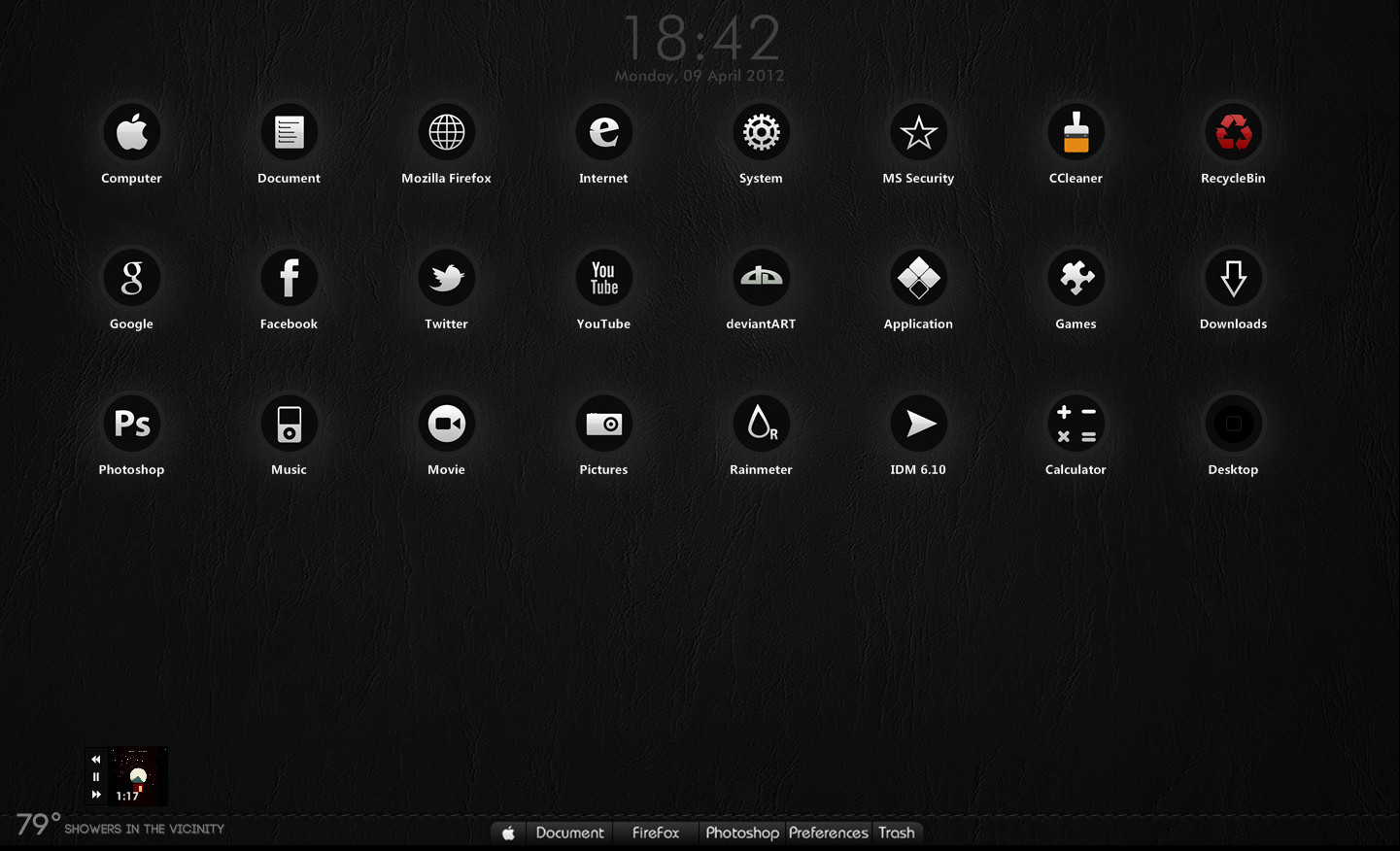The width and height of the screenshot is (1400, 851).
Task: Open the Downloads shortcut
Action: (x=1233, y=277)
